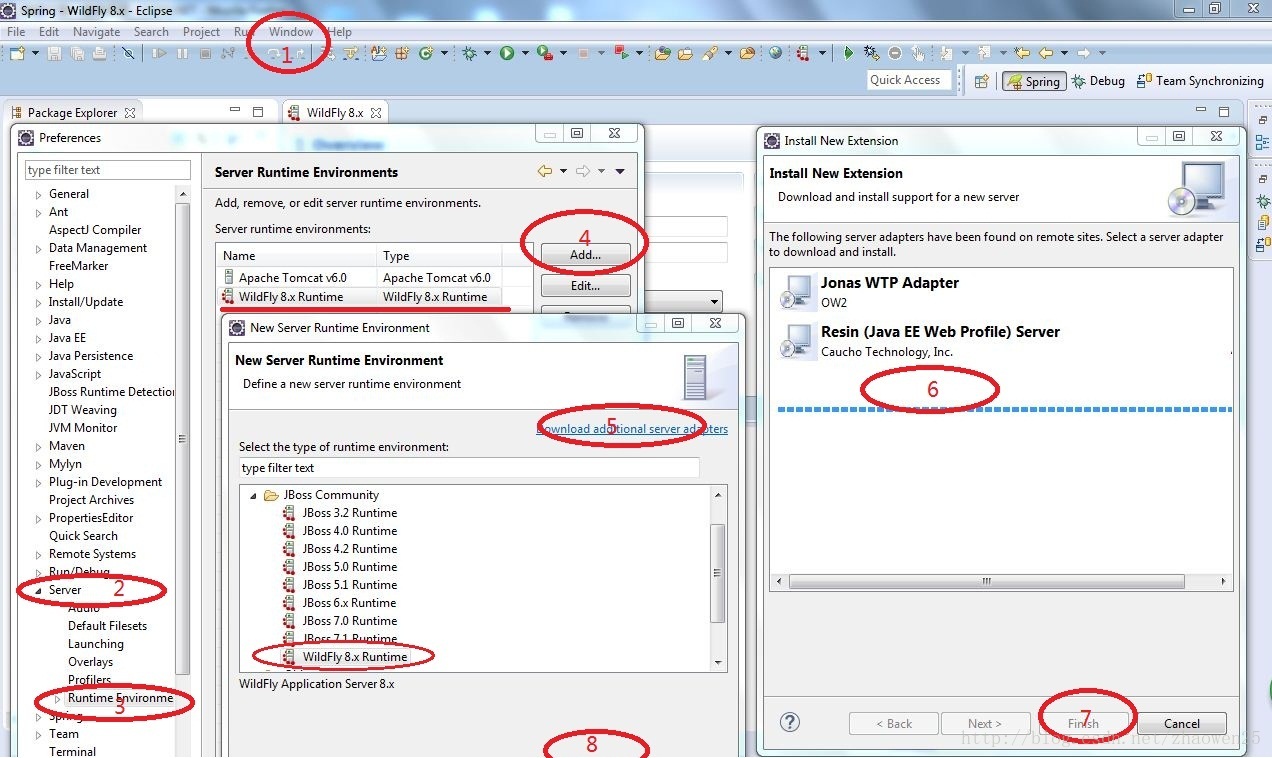The height and width of the screenshot is (758, 1272).
Task: Open the Navigate menu
Action: click(x=96, y=32)
